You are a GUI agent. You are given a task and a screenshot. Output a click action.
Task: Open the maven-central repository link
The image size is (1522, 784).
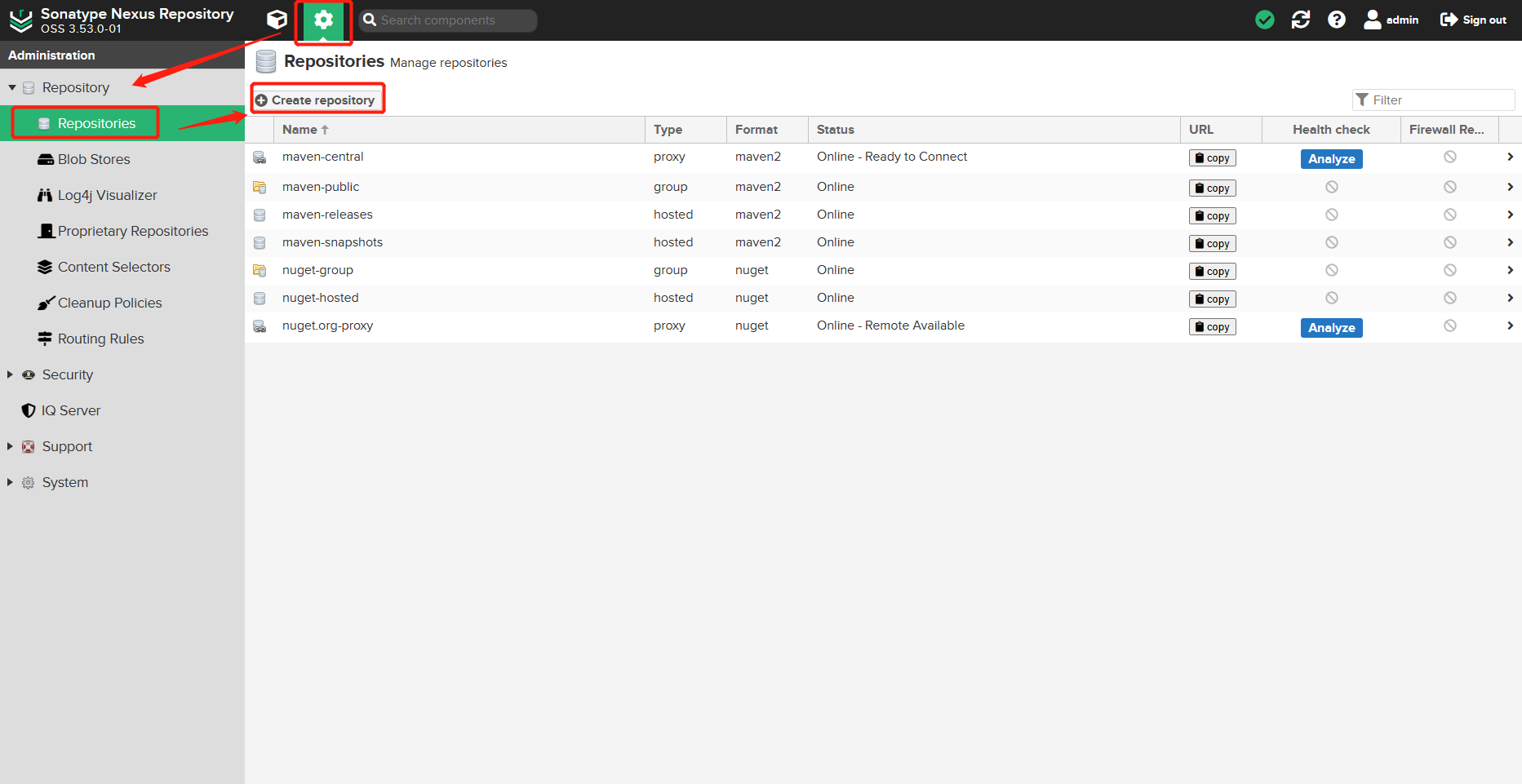point(322,157)
